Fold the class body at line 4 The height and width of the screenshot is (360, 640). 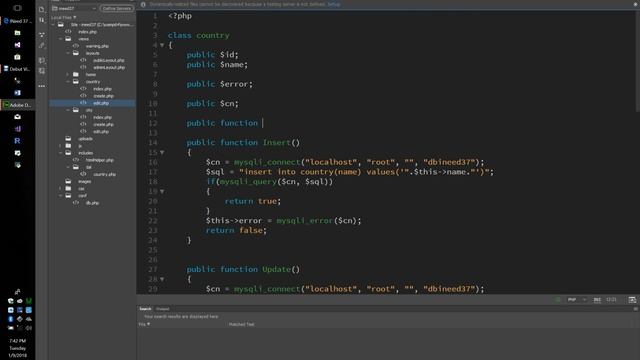162,45
